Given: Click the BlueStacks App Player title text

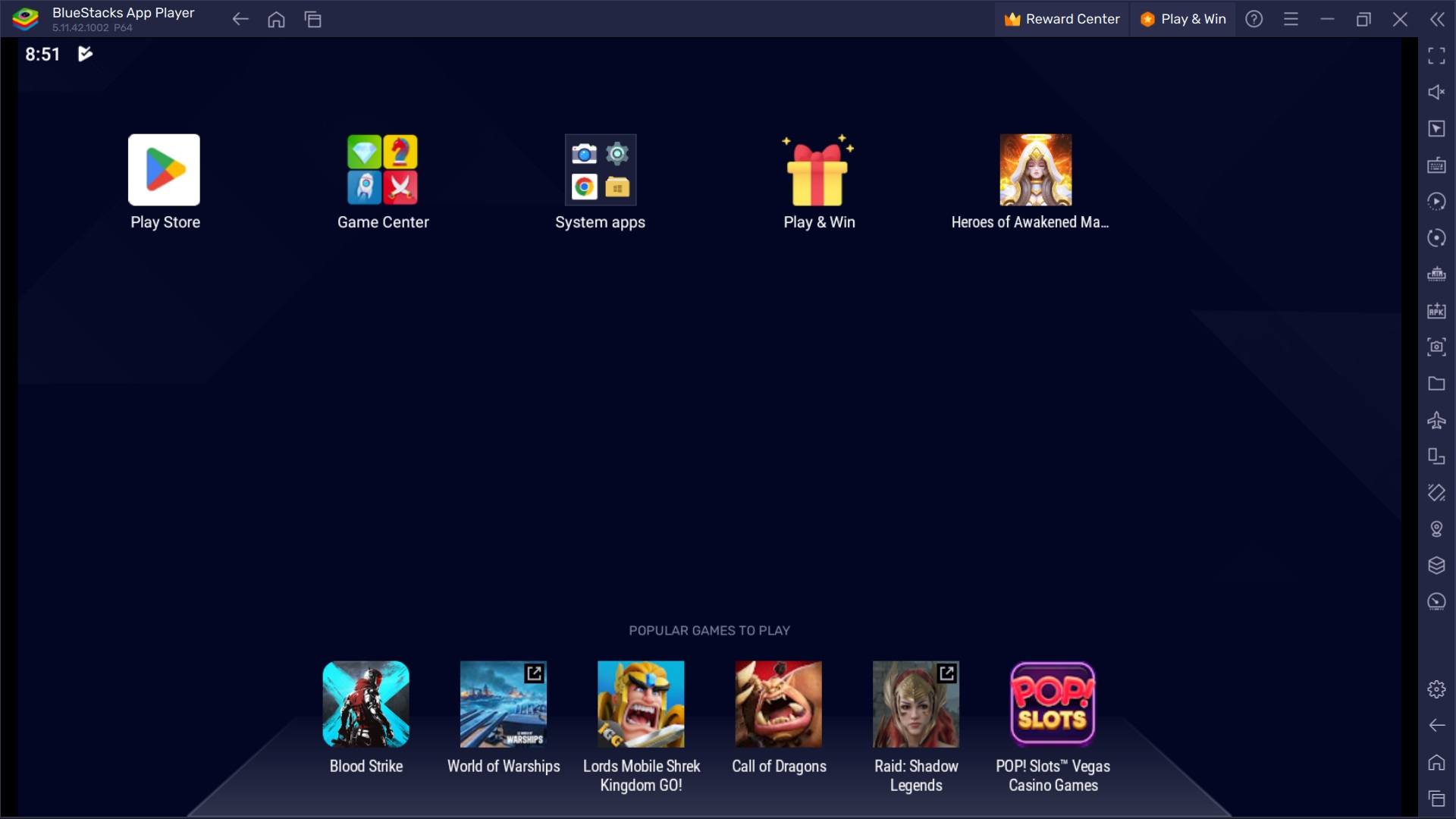Looking at the screenshot, I should (123, 13).
